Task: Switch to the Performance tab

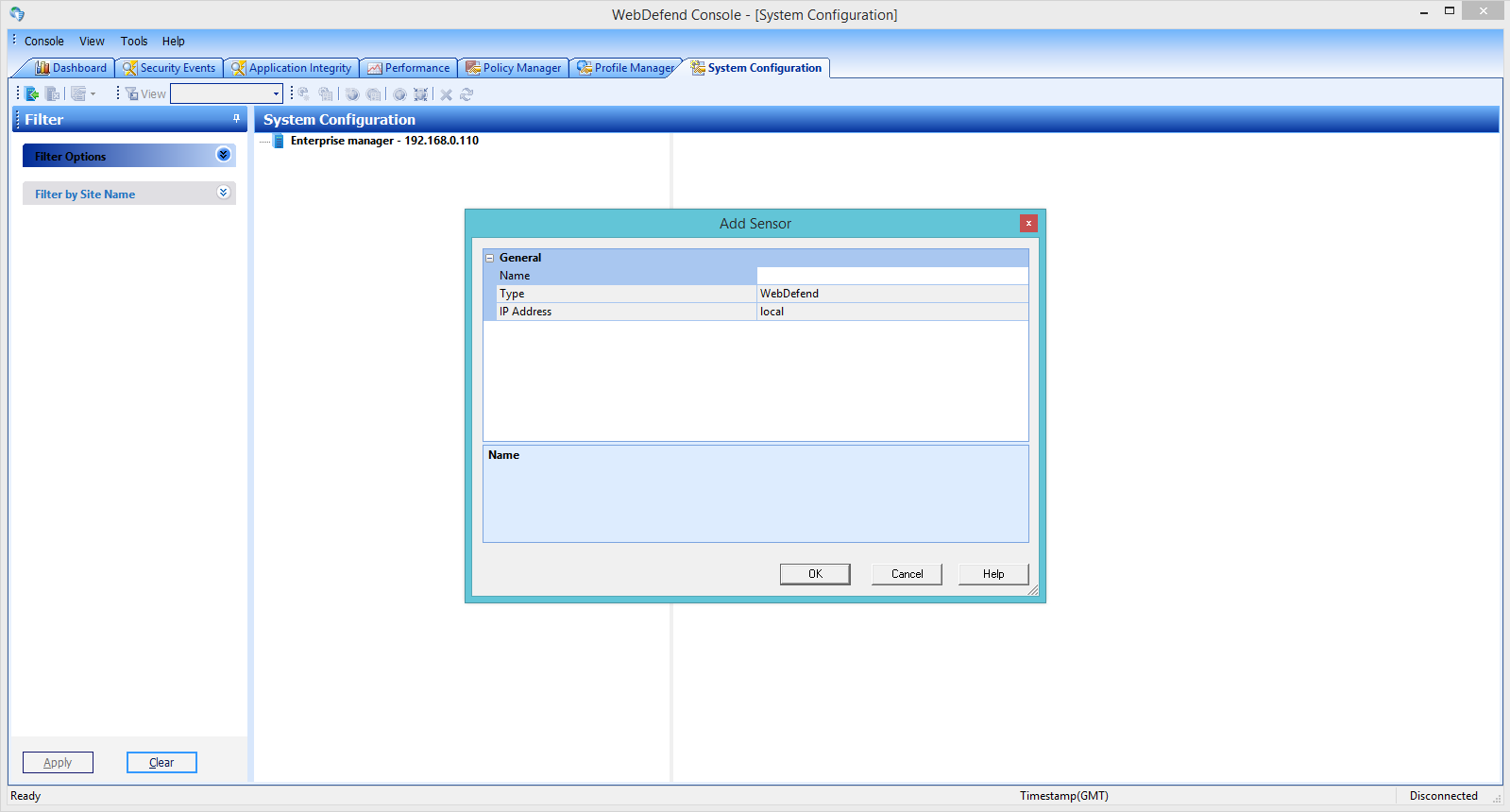Action: pos(409,68)
